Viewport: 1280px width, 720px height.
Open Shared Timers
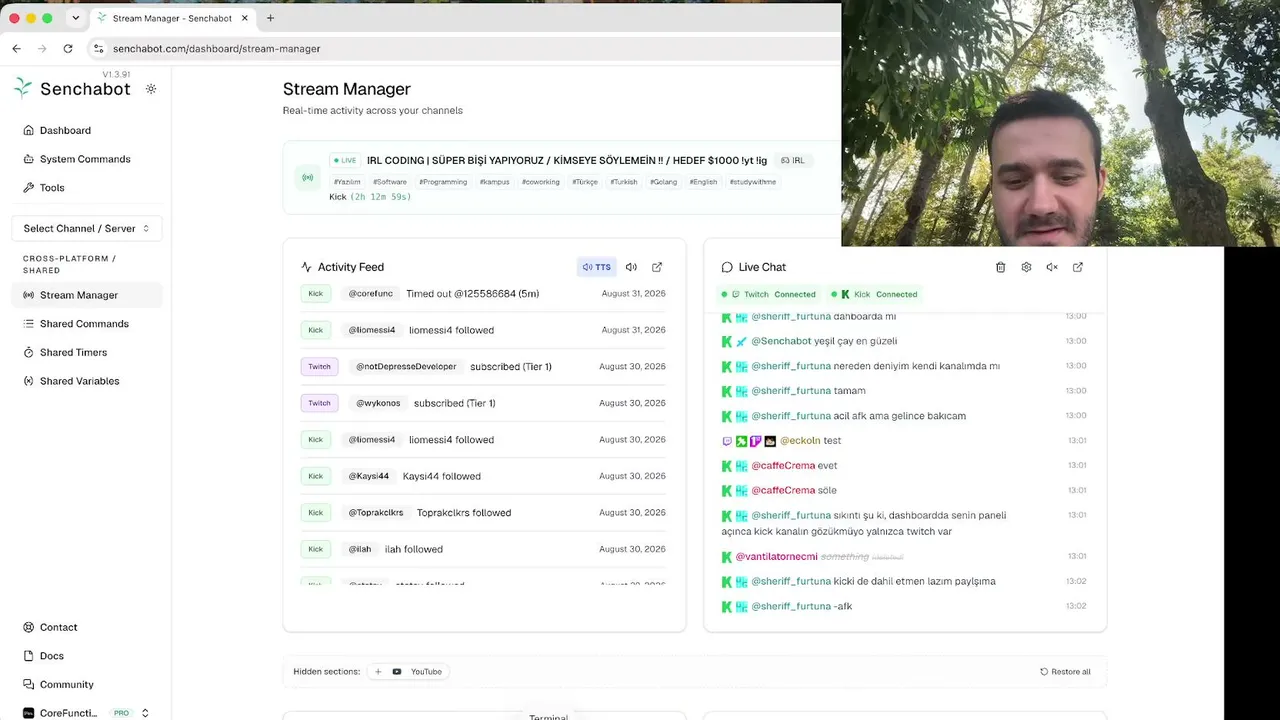[87, 352]
